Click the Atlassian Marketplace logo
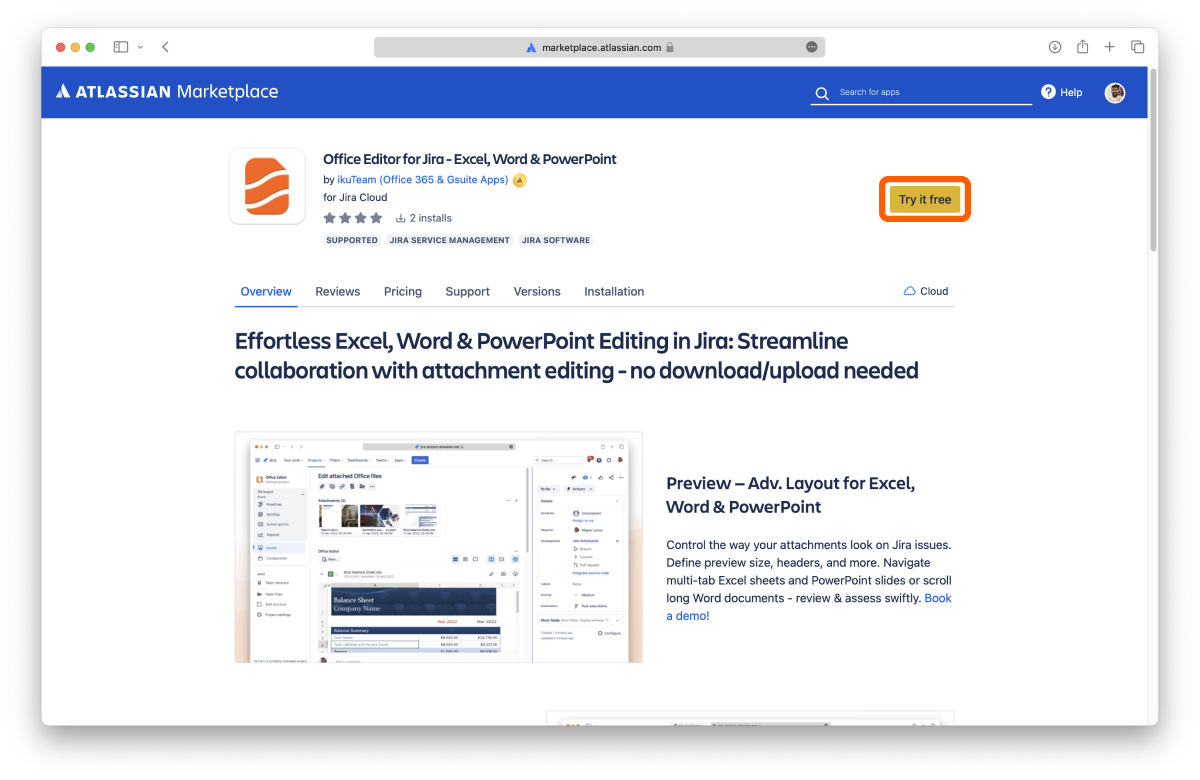 [167, 92]
